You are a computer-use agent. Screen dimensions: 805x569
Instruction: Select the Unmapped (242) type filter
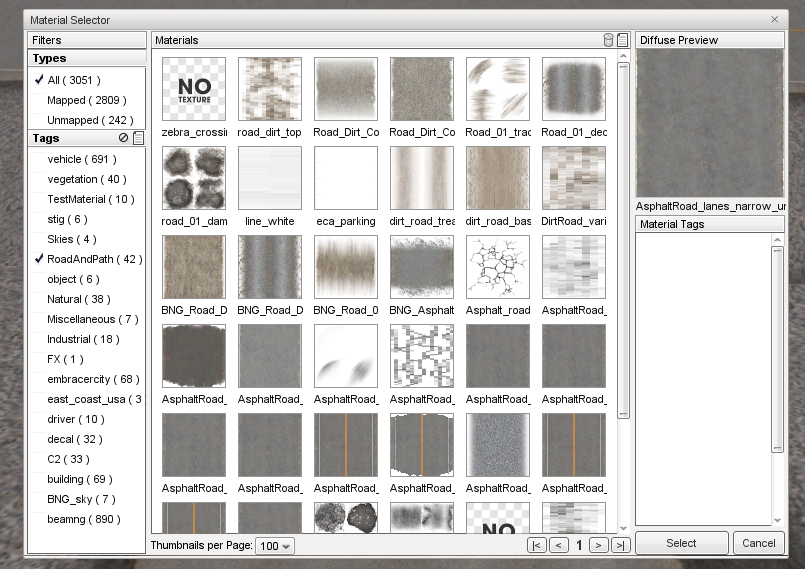(x=90, y=120)
